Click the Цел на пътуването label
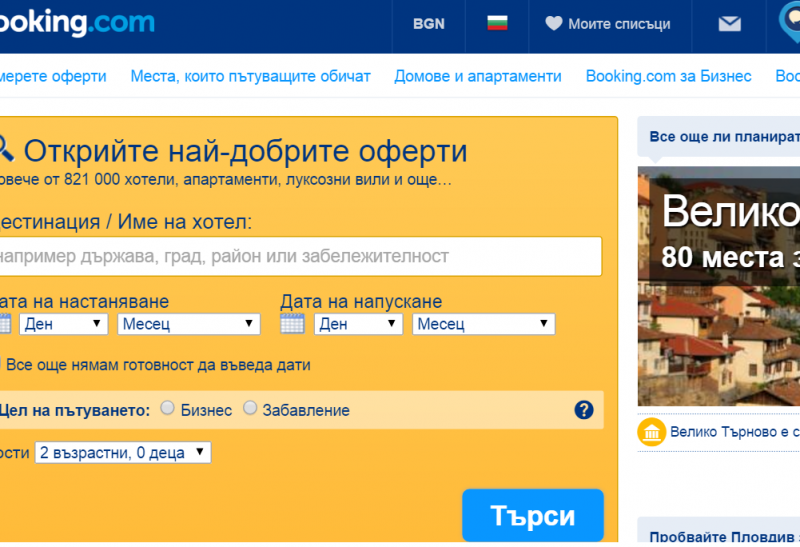The image size is (800, 547). pos(74,410)
